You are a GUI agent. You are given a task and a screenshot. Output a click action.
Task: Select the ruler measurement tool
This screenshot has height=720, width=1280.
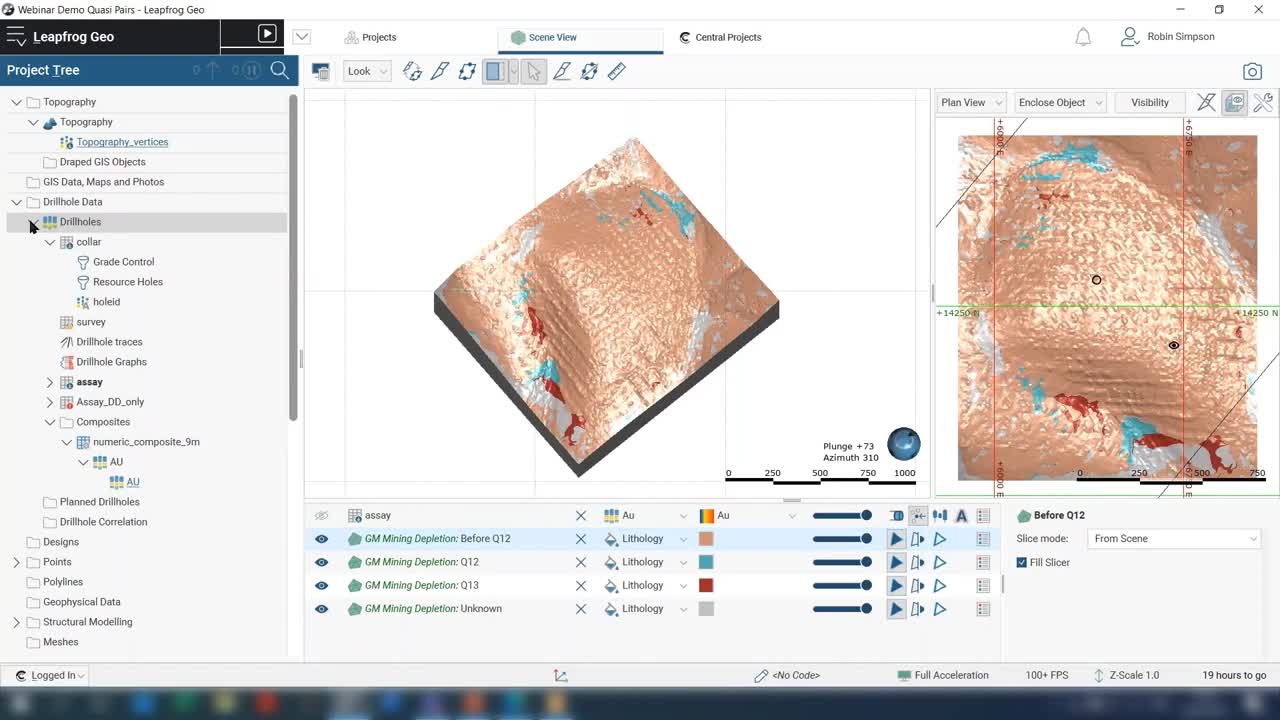[617, 71]
